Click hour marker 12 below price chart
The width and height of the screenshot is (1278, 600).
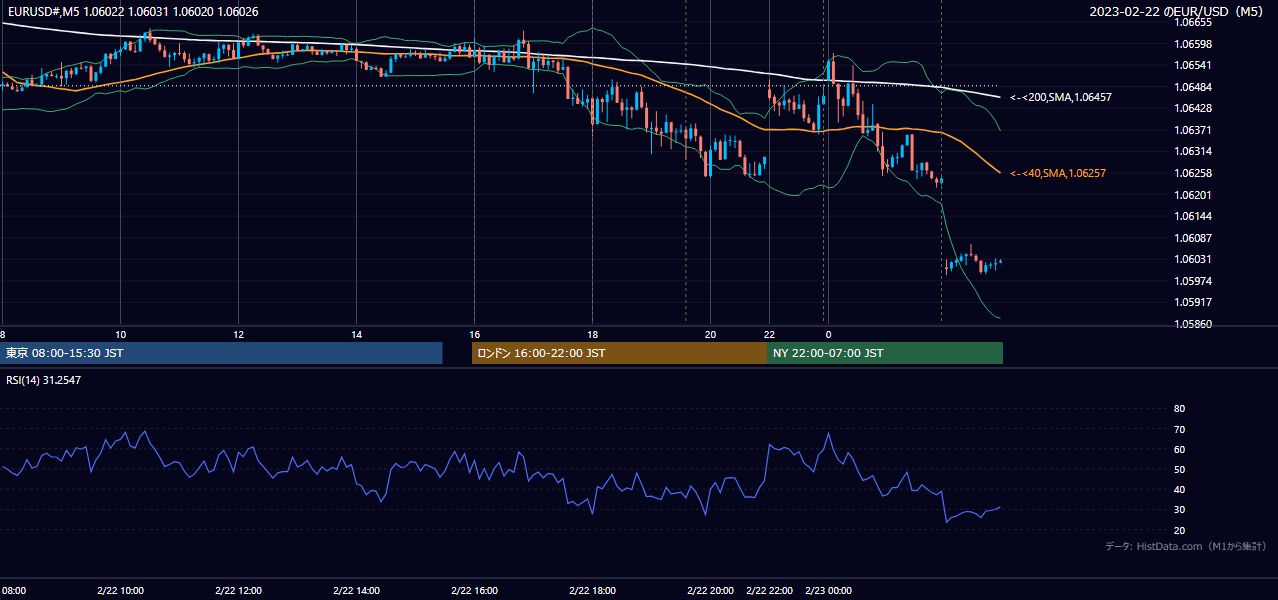click(238, 334)
